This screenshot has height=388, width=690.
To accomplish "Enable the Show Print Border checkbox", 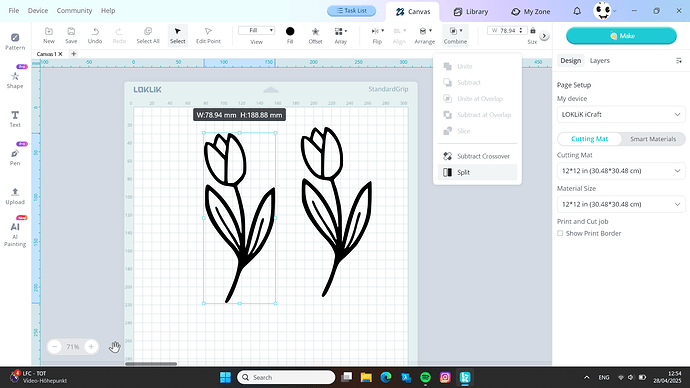I will [560, 233].
